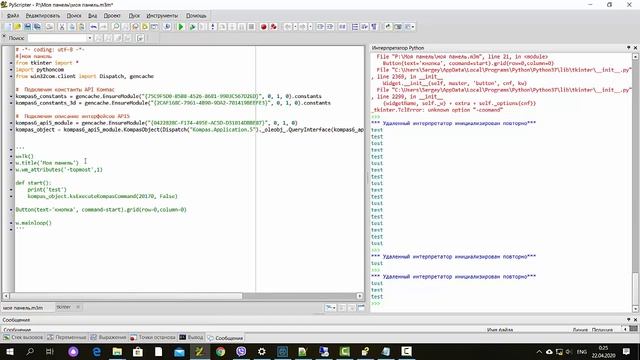The height and width of the screenshot is (360, 640).
Task: Open the Файл menu
Action: (13, 16)
